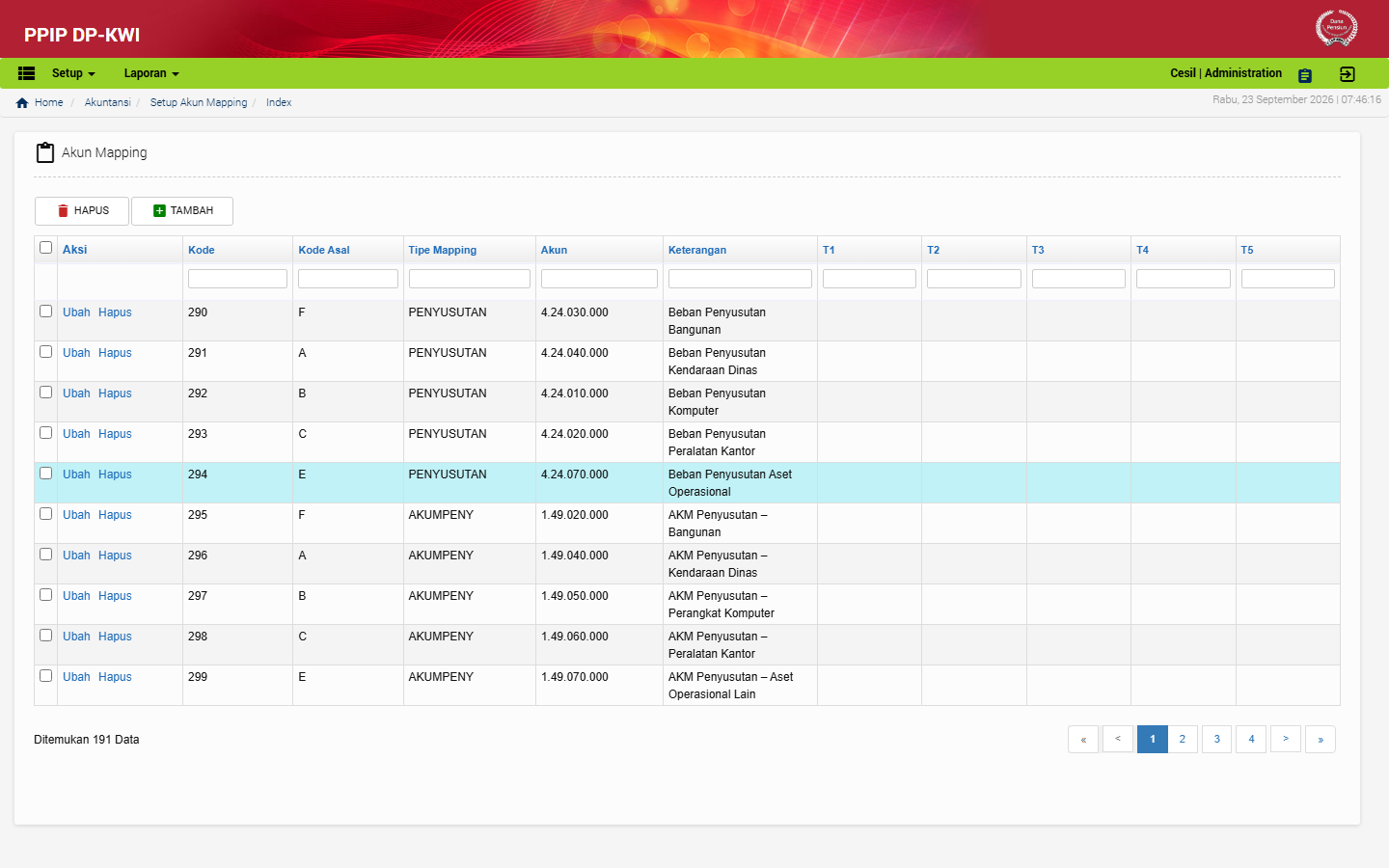Viewport: 1389px width, 868px height.
Task: Open Home breadcrumb link
Action: pos(48,103)
